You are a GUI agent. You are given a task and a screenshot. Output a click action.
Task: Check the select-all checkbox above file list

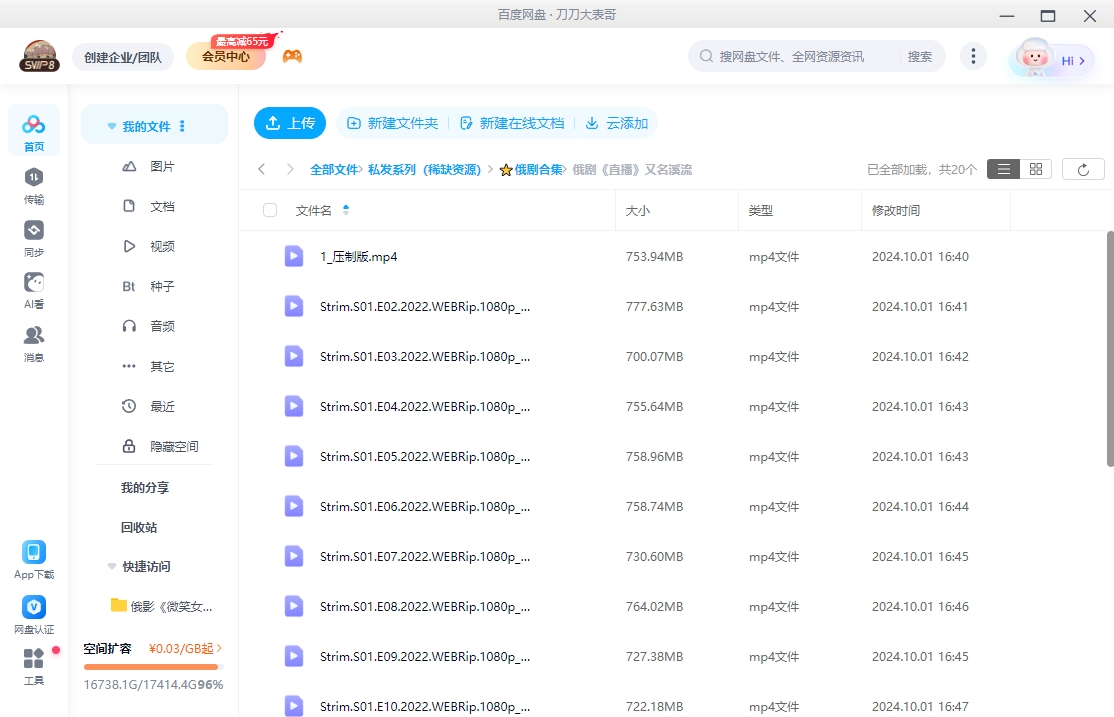point(268,210)
